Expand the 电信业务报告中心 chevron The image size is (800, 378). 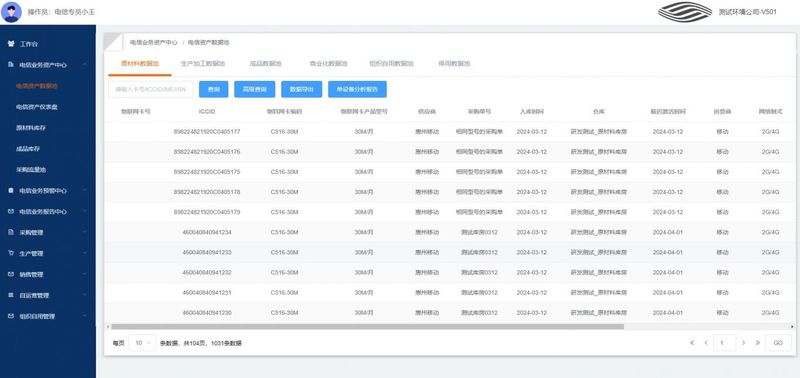[84, 211]
